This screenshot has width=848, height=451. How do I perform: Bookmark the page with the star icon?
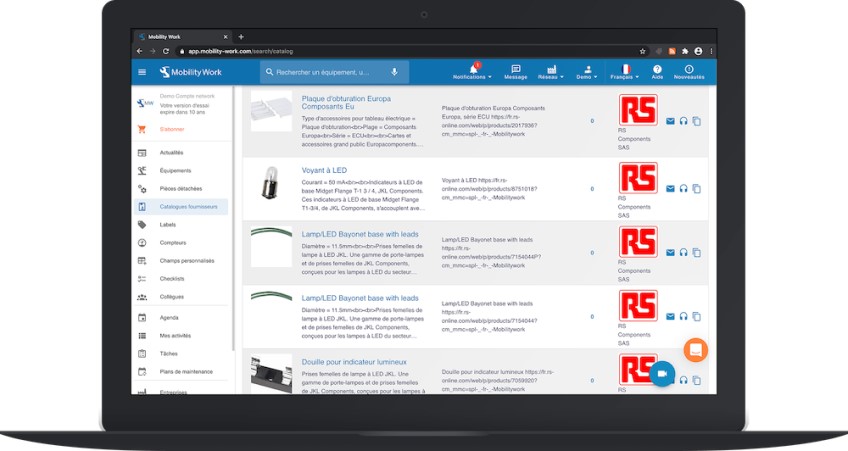coord(642,51)
